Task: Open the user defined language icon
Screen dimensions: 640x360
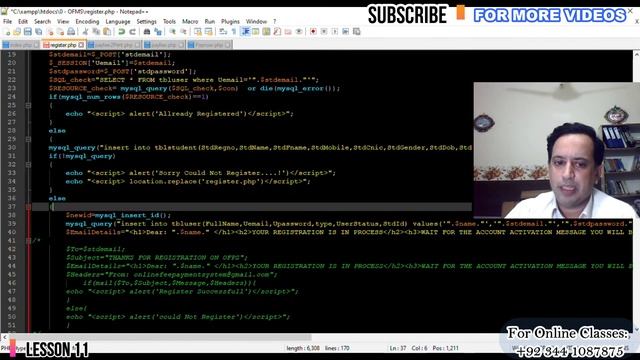Action: (256, 31)
